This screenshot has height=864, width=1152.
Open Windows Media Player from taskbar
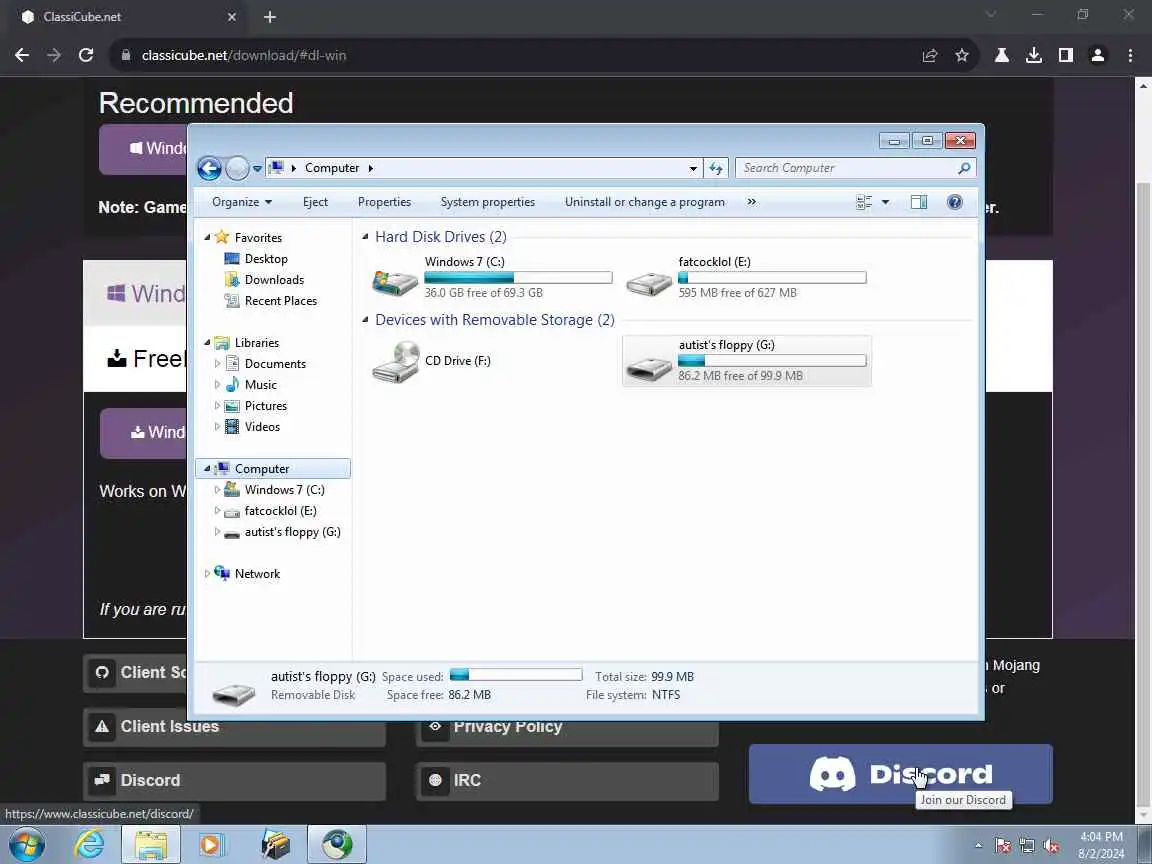(x=212, y=845)
